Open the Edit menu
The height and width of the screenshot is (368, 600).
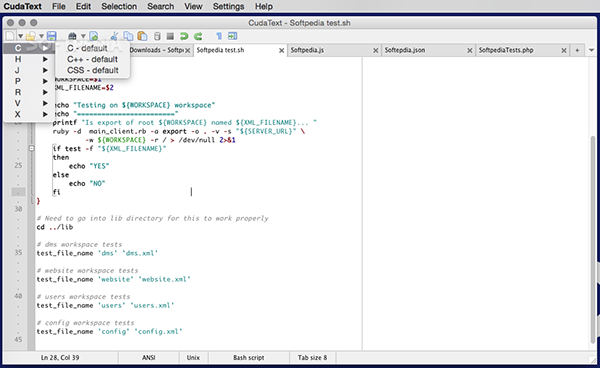pyautogui.click(x=83, y=7)
